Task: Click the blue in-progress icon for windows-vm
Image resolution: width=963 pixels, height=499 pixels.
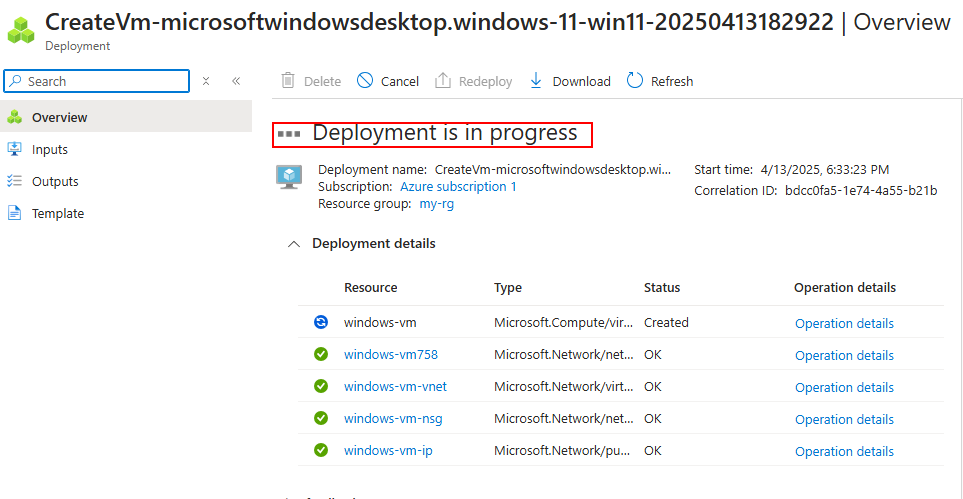Action: [x=321, y=322]
